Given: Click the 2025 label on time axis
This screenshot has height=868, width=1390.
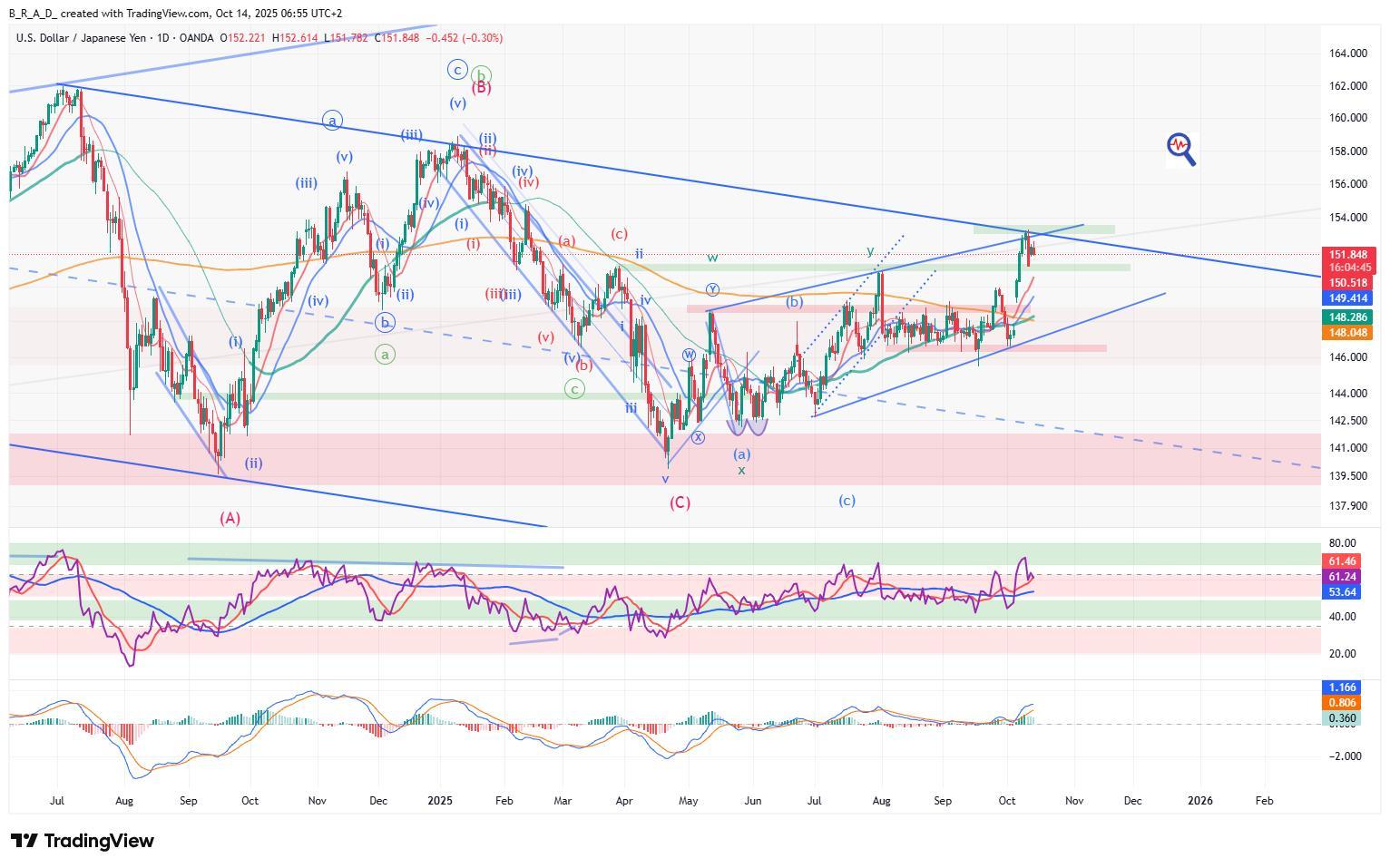Looking at the screenshot, I should point(440,801).
